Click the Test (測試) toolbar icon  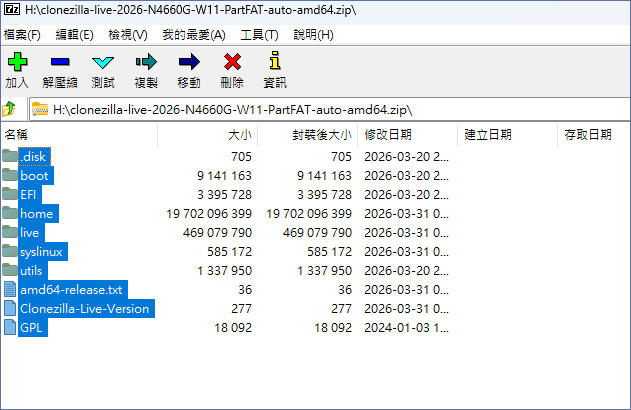[103, 63]
